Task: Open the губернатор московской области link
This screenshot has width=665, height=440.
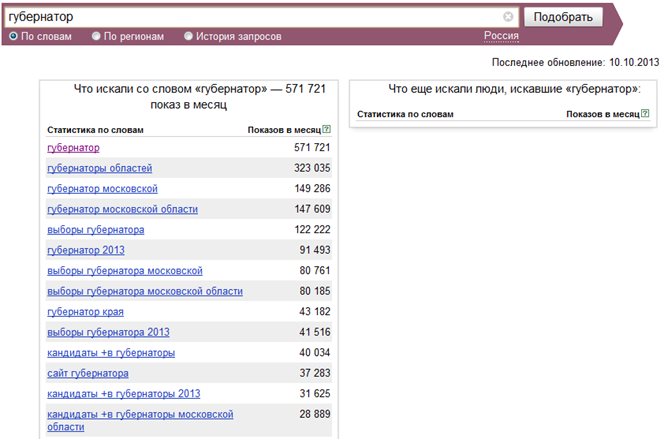Action: click(x=123, y=209)
